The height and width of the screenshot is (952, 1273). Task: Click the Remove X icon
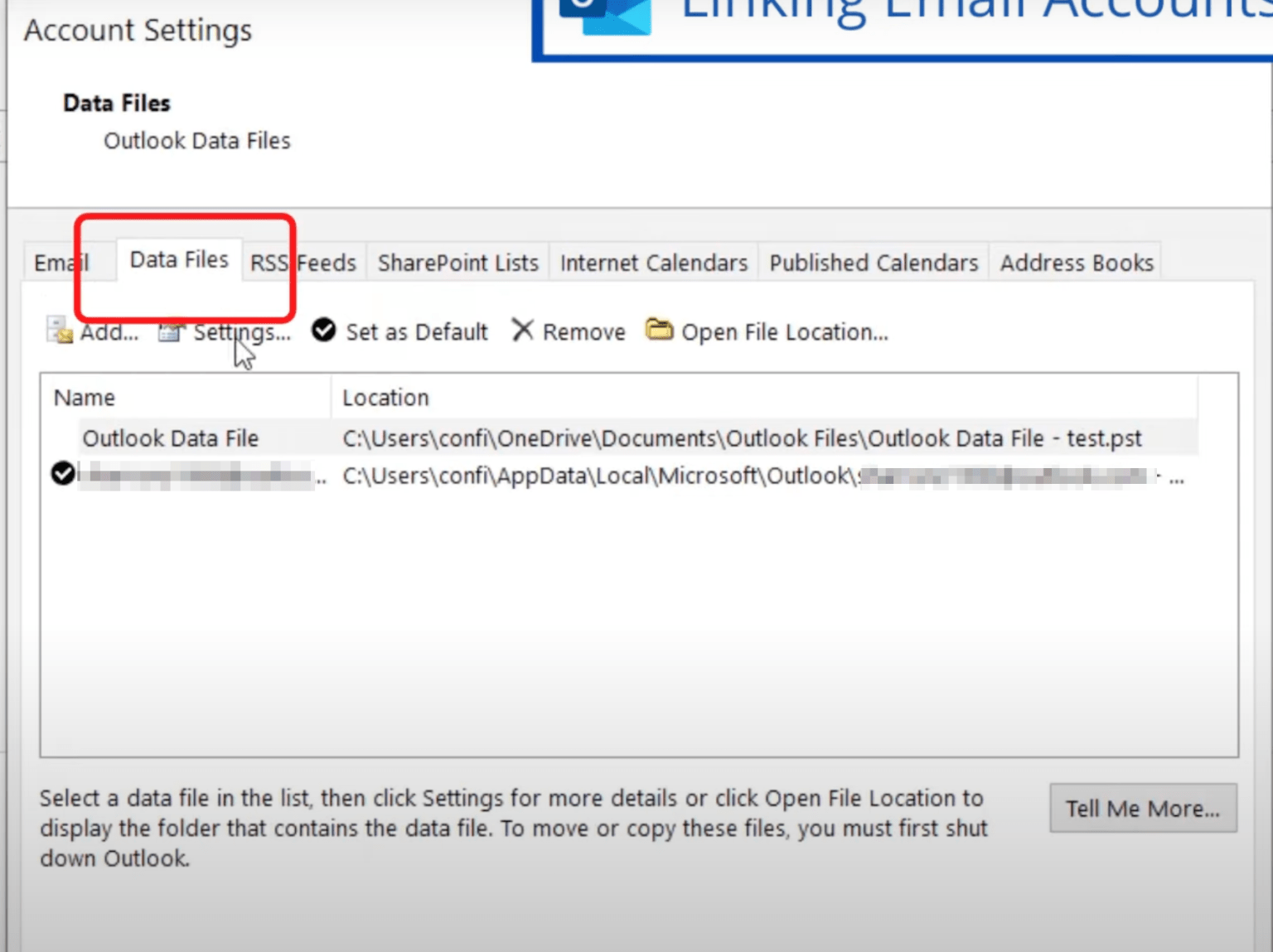[x=523, y=330]
